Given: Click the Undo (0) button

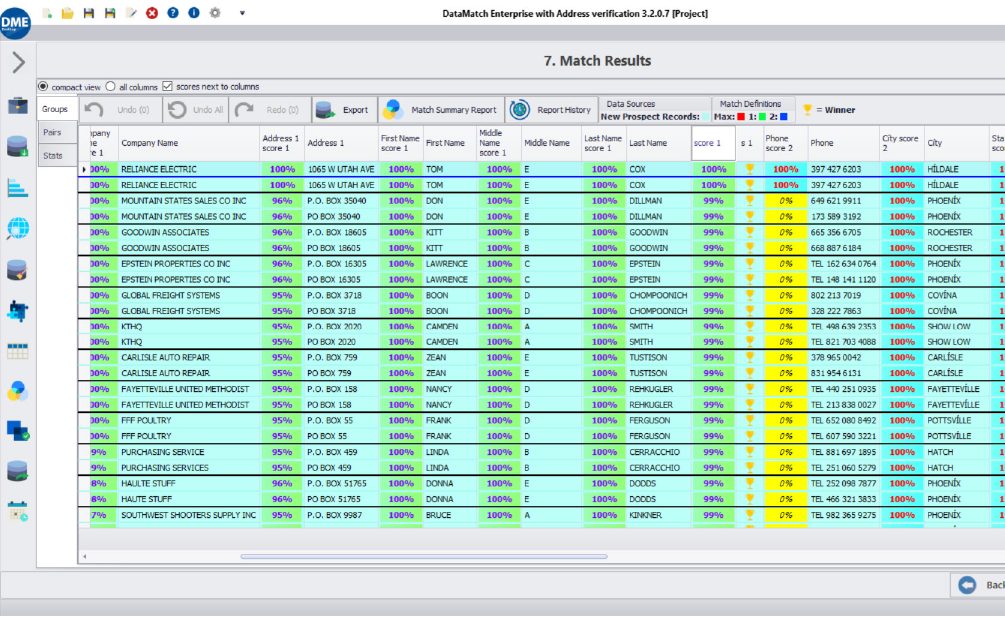Looking at the screenshot, I should coord(120,110).
